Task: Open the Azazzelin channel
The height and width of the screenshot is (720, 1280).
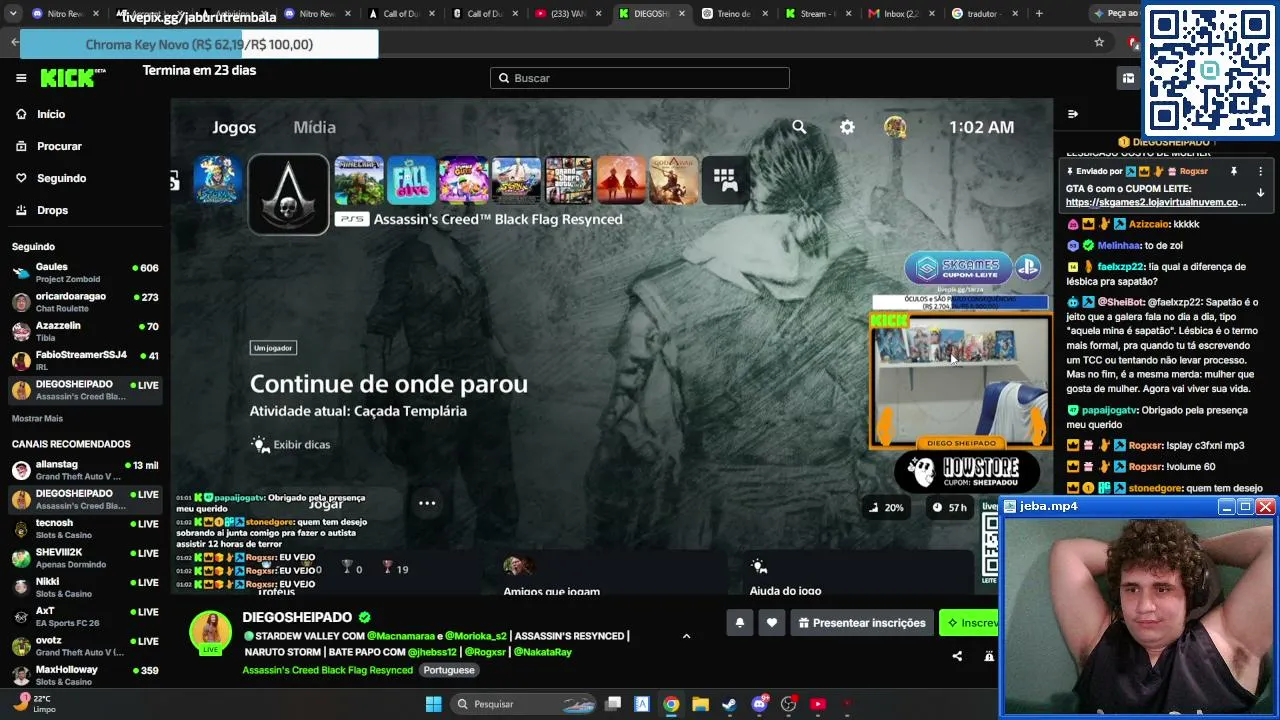Action: [x=85, y=331]
